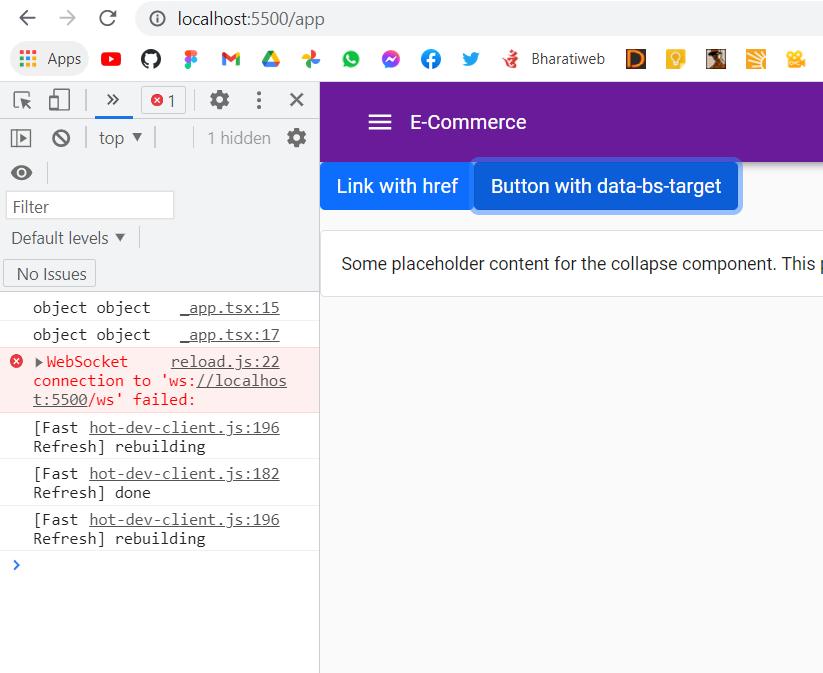Clear the console with the block icon
The height and width of the screenshot is (673, 823).
click(61, 138)
